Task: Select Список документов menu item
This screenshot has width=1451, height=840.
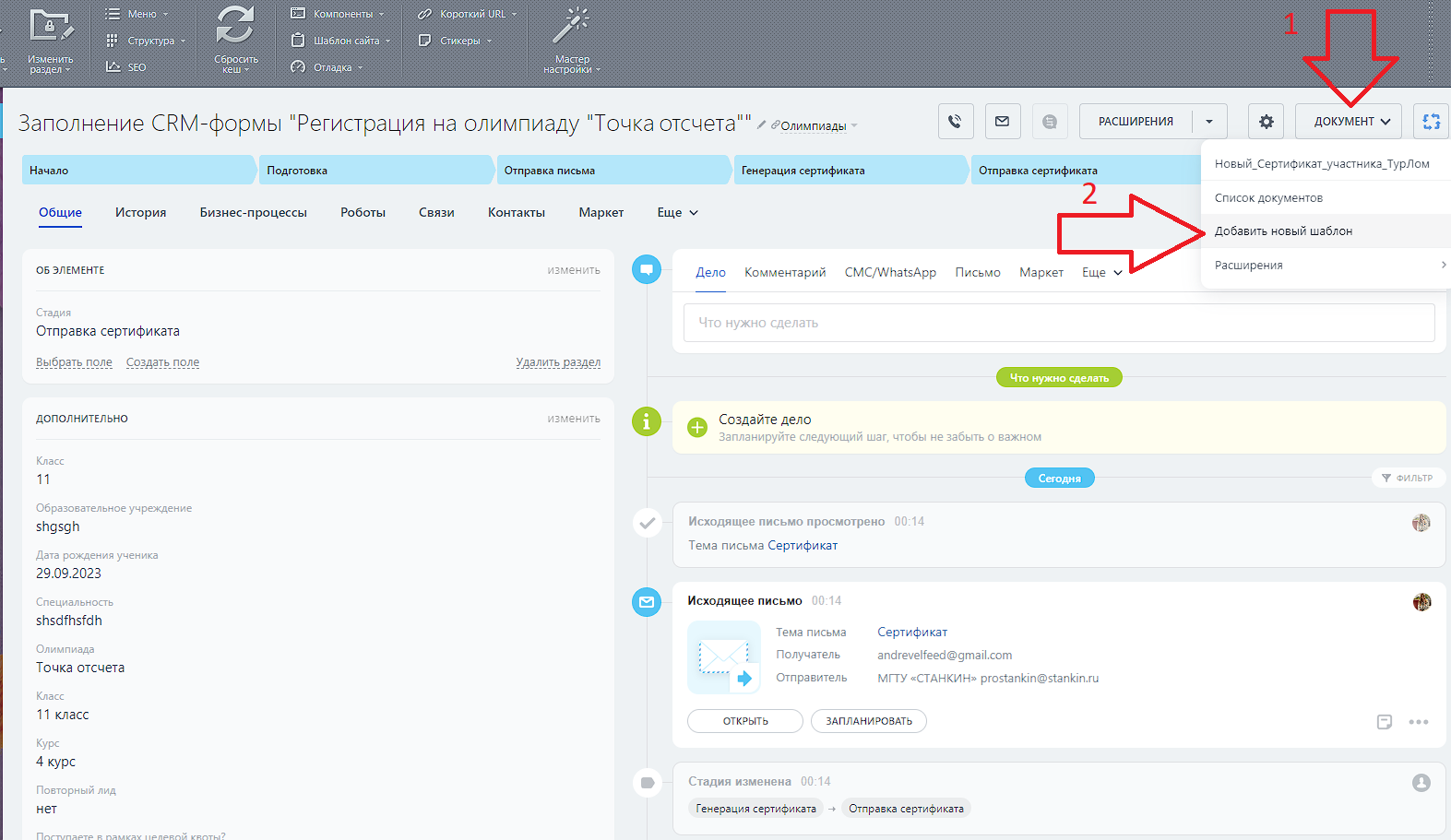Action: click(x=1326, y=197)
